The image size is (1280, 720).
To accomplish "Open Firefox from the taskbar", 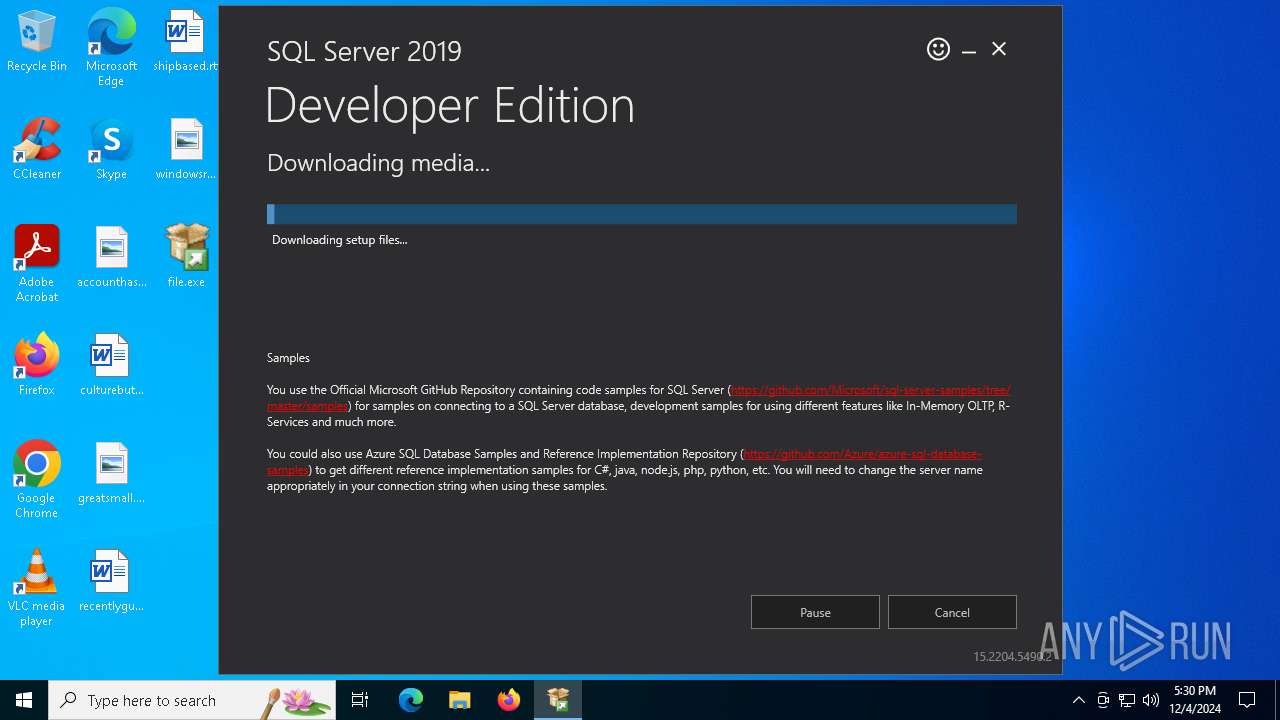I will coord(509,700).
